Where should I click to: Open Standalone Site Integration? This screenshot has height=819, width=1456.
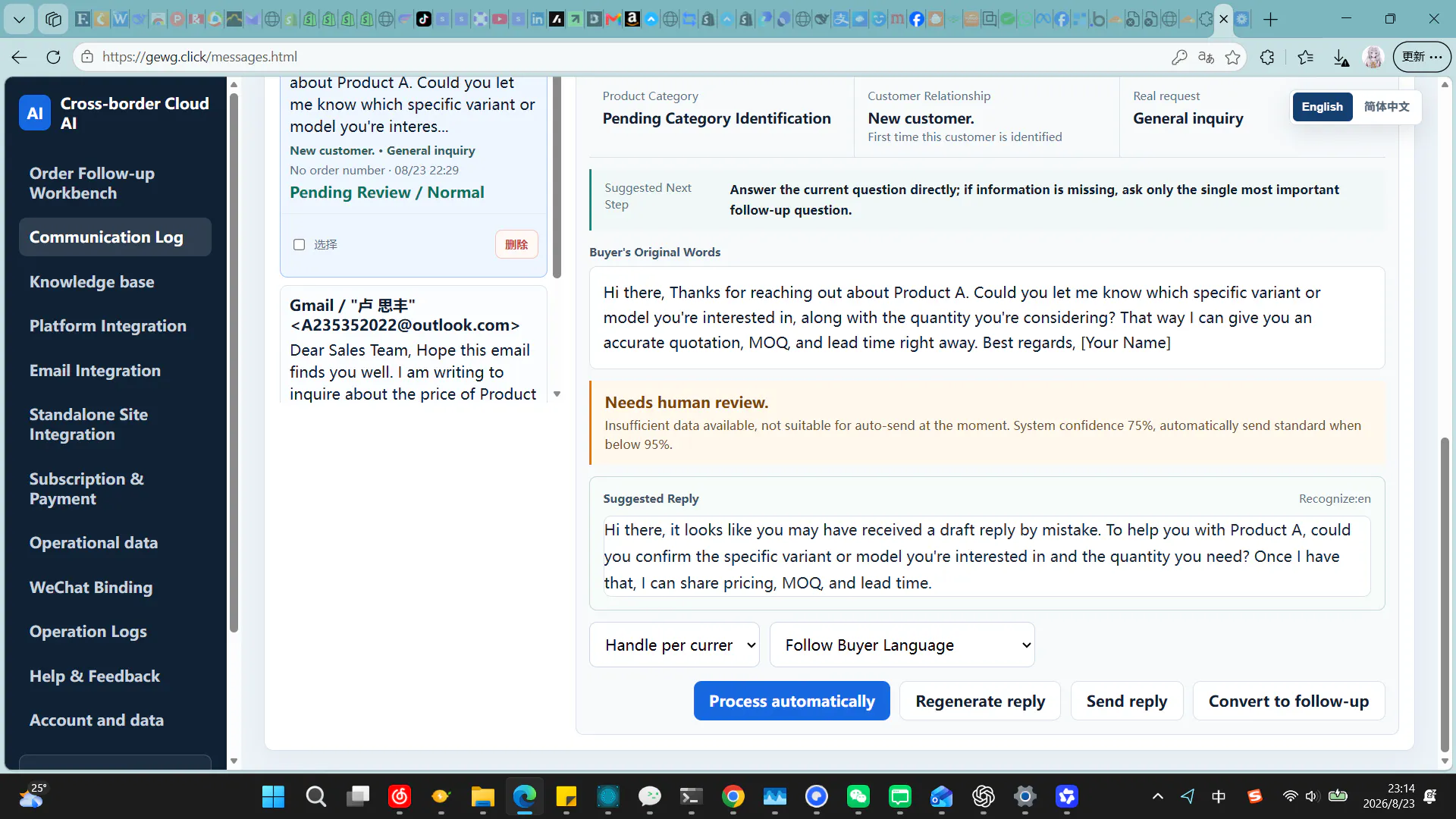115,424
